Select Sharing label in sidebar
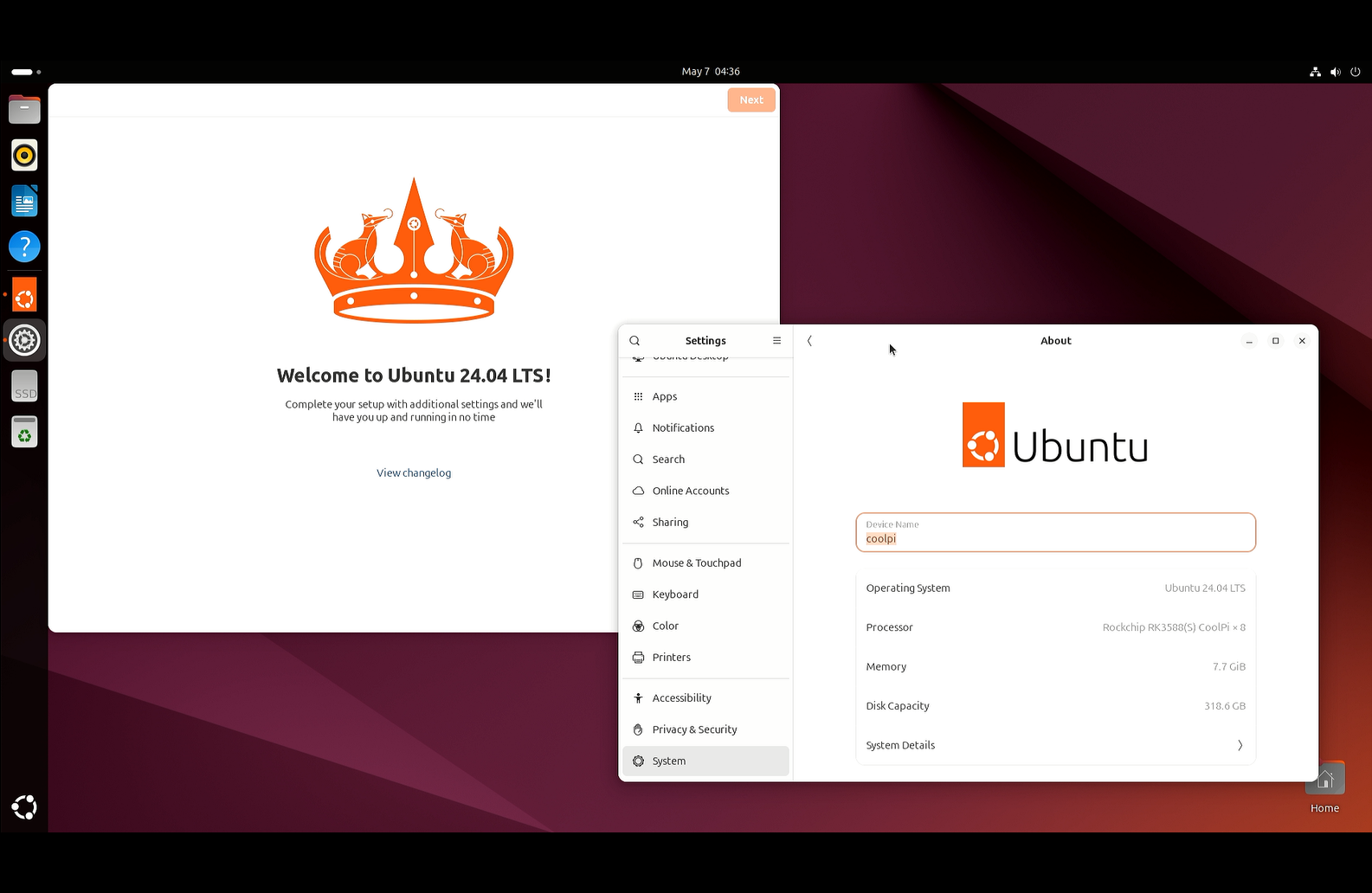The height and width of the screenshot is (893, 1372). tap(671, 523)
